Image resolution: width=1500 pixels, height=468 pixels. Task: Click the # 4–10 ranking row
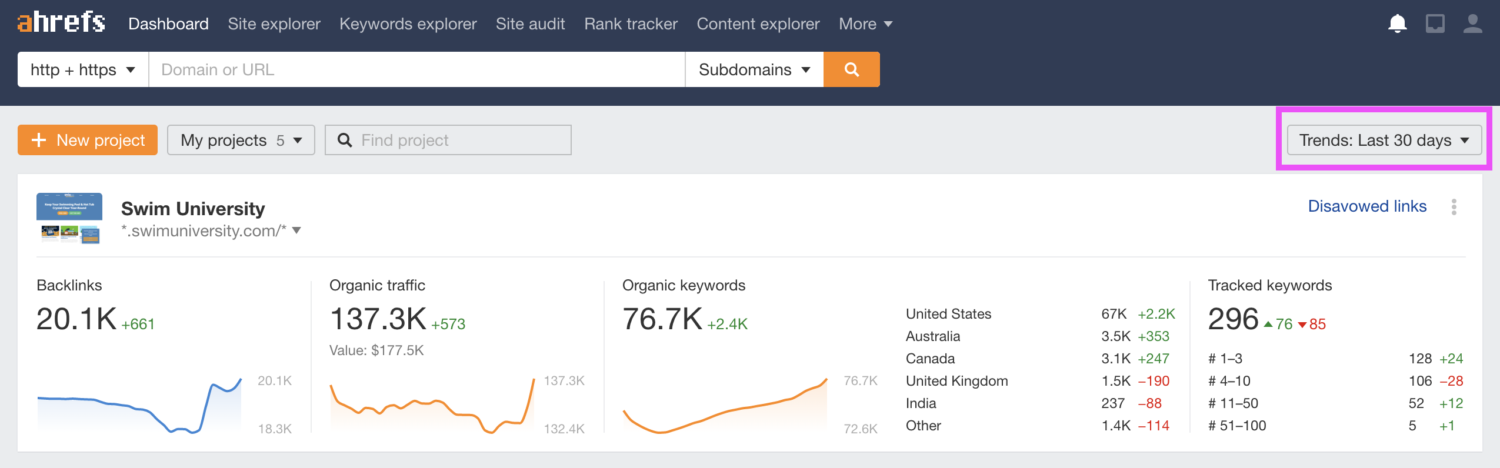click(x=1336, y=381)
